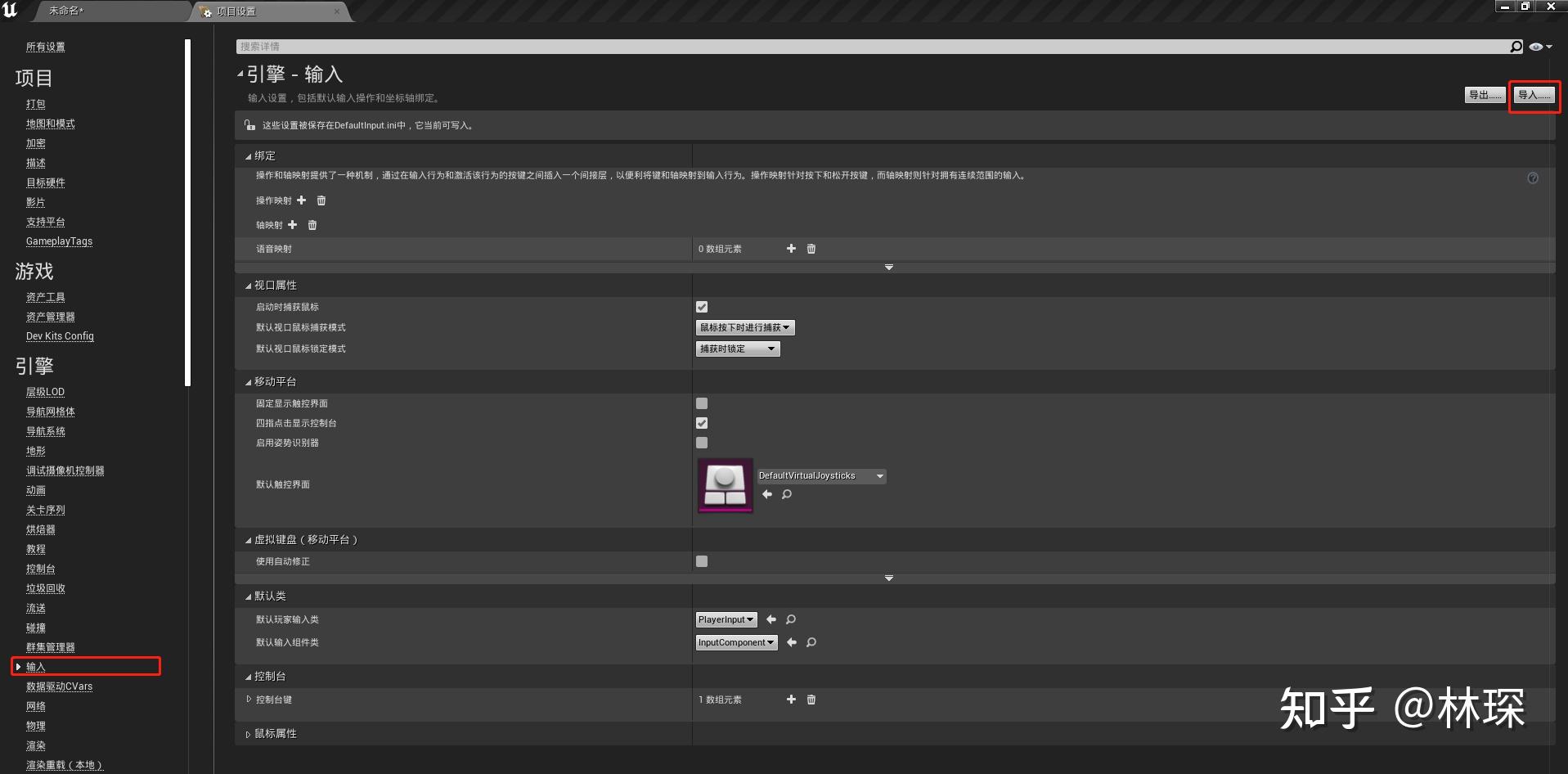Browse to DefaultVirtualJoysticks in Content Browser

786,494
